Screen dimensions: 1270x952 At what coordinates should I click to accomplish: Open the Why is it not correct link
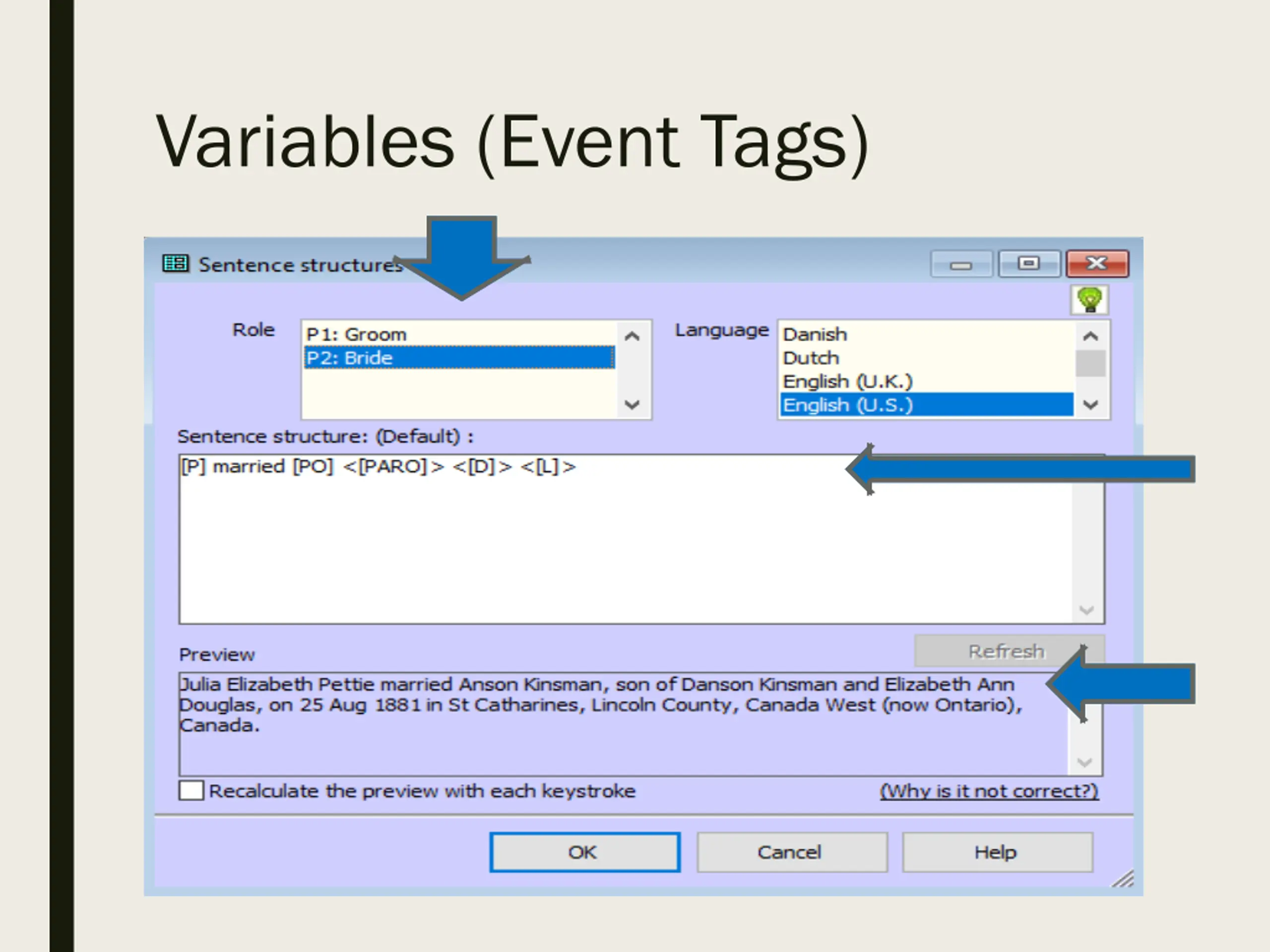click(989, 791)
